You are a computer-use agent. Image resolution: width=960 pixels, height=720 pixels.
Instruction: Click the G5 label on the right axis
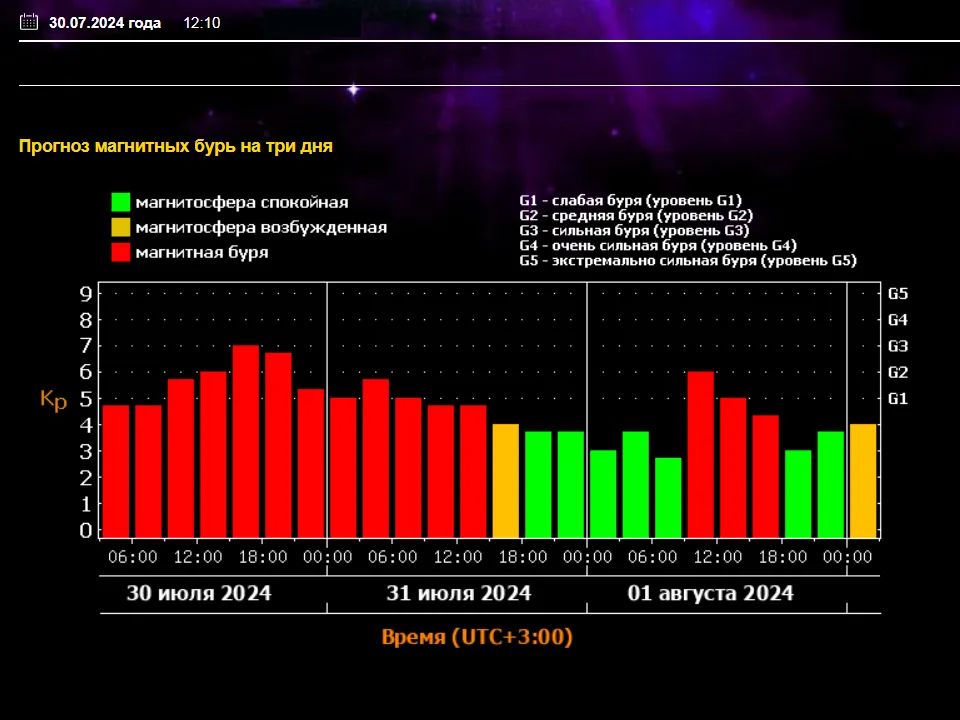click(897, 294)
